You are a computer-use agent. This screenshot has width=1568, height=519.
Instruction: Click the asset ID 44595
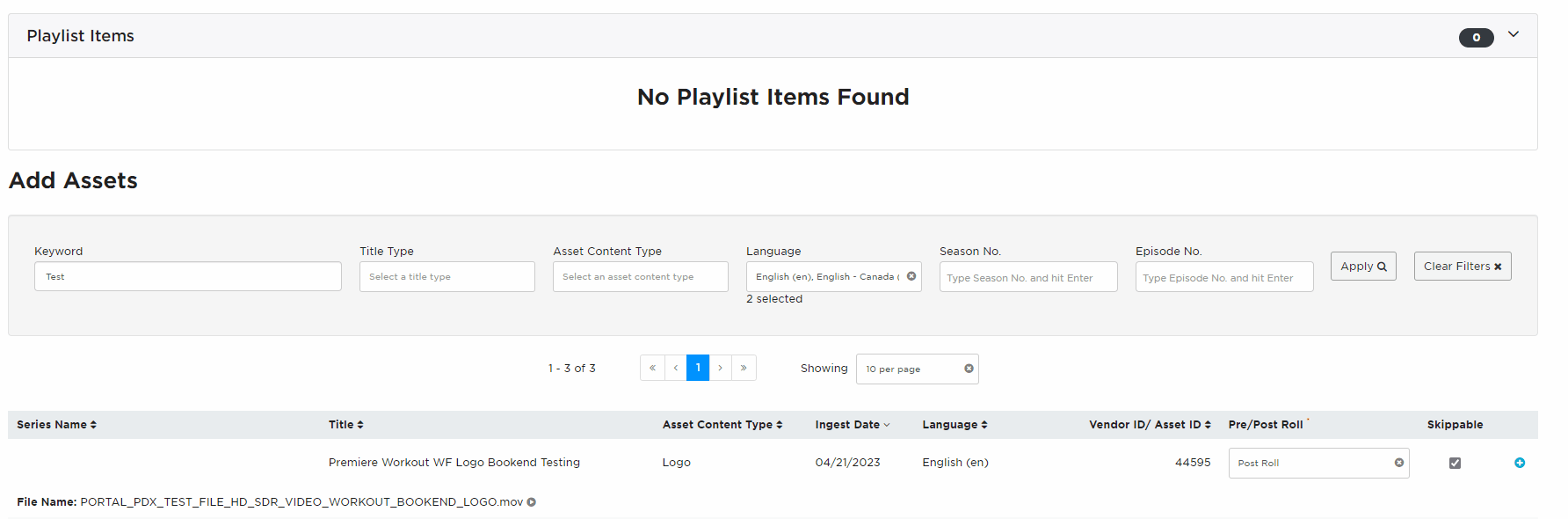[x=1193, y=463]
